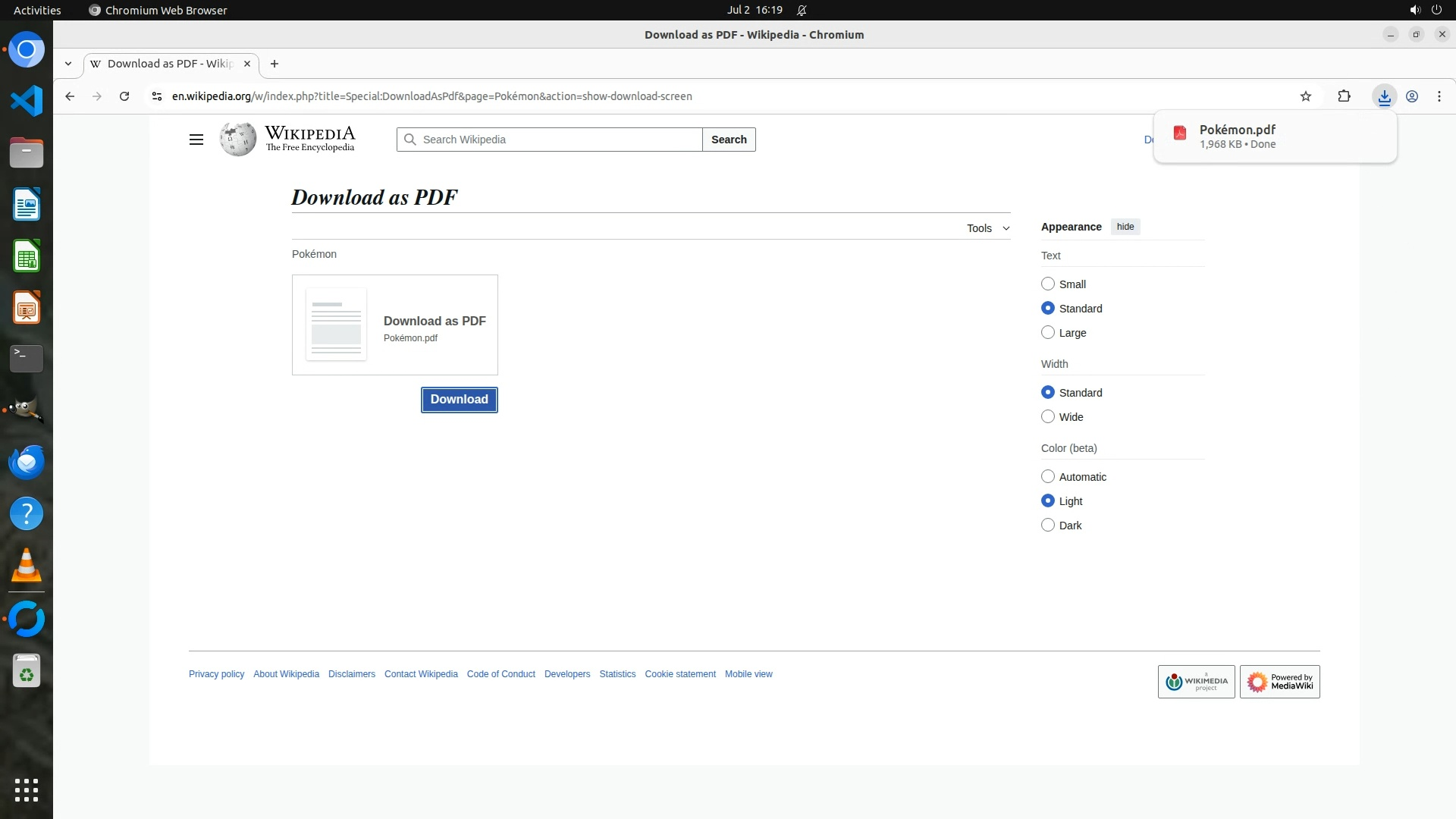Viewport: 1456px width, 819px height.
Task: Click the Wikipedia globe logo
Action: click(x=238, y=140)
